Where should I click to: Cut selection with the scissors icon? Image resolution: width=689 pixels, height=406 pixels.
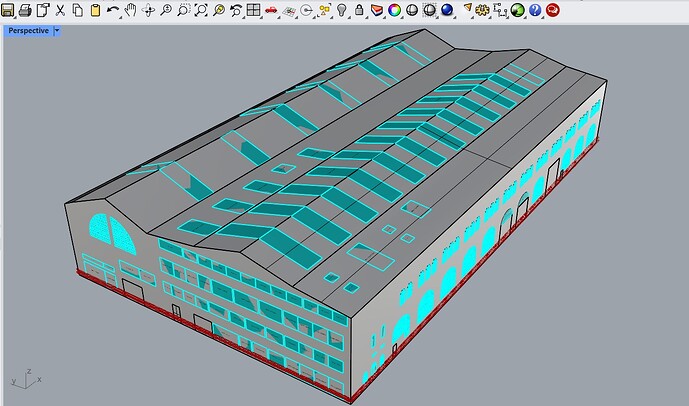(x=60, y=10)
